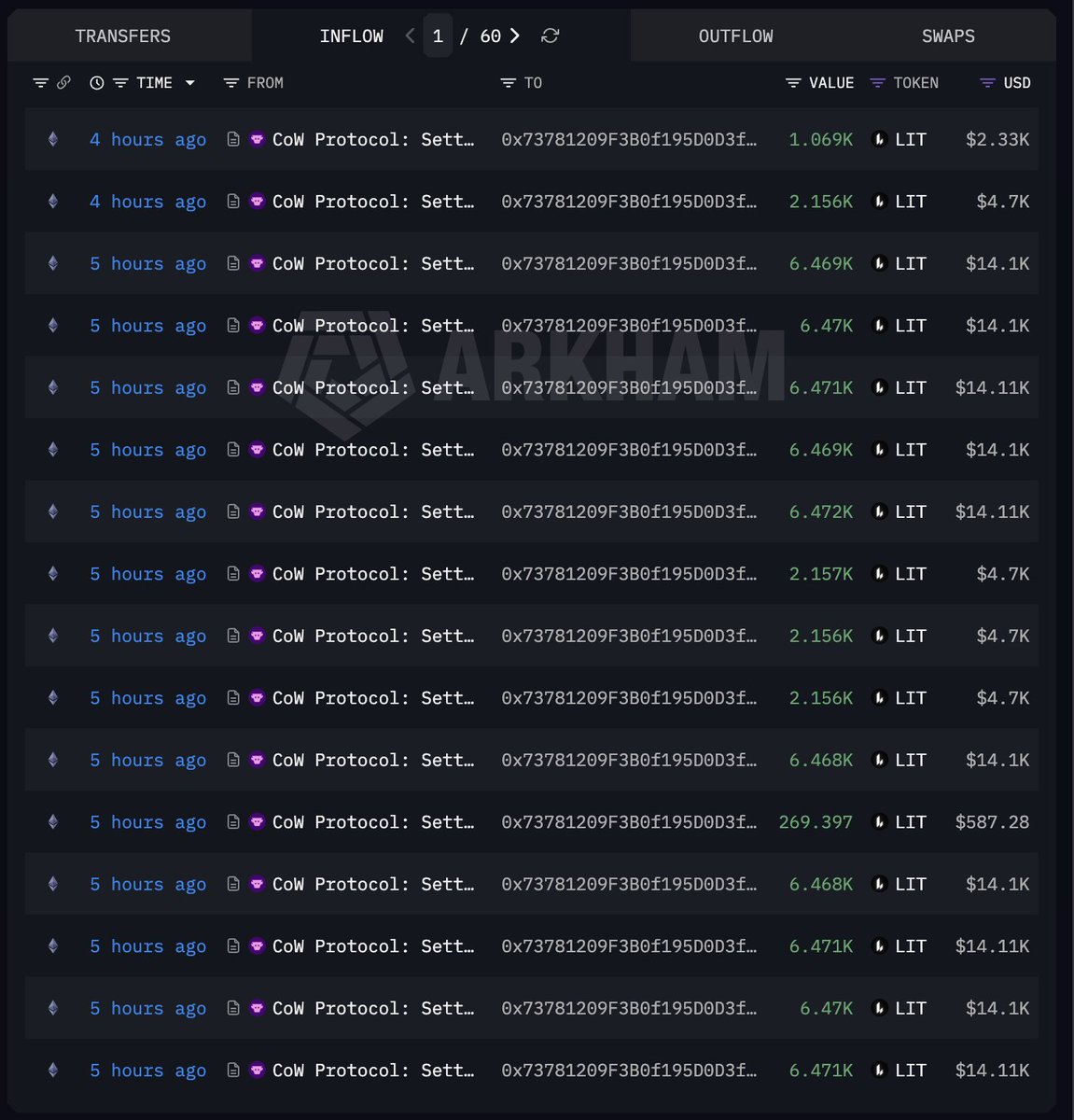The width and height of the screenshot is (1074, 1120).
Task: Go to the previous page arrow
Action: point(411,35)
